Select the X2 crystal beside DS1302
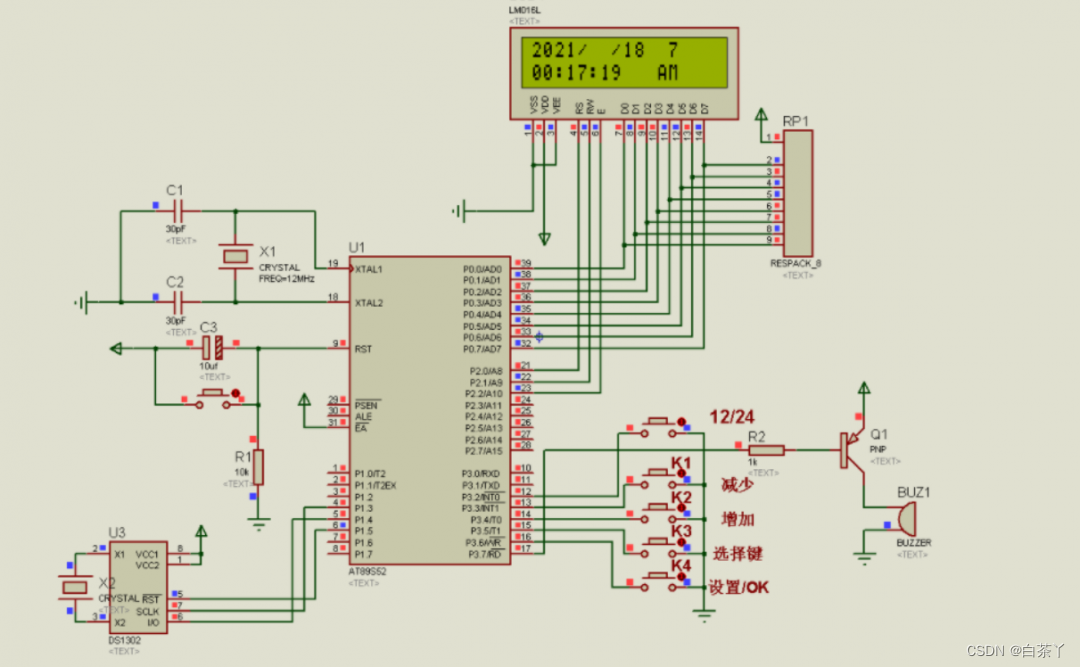The image size is (1080, 667). [x=74, y=587]
